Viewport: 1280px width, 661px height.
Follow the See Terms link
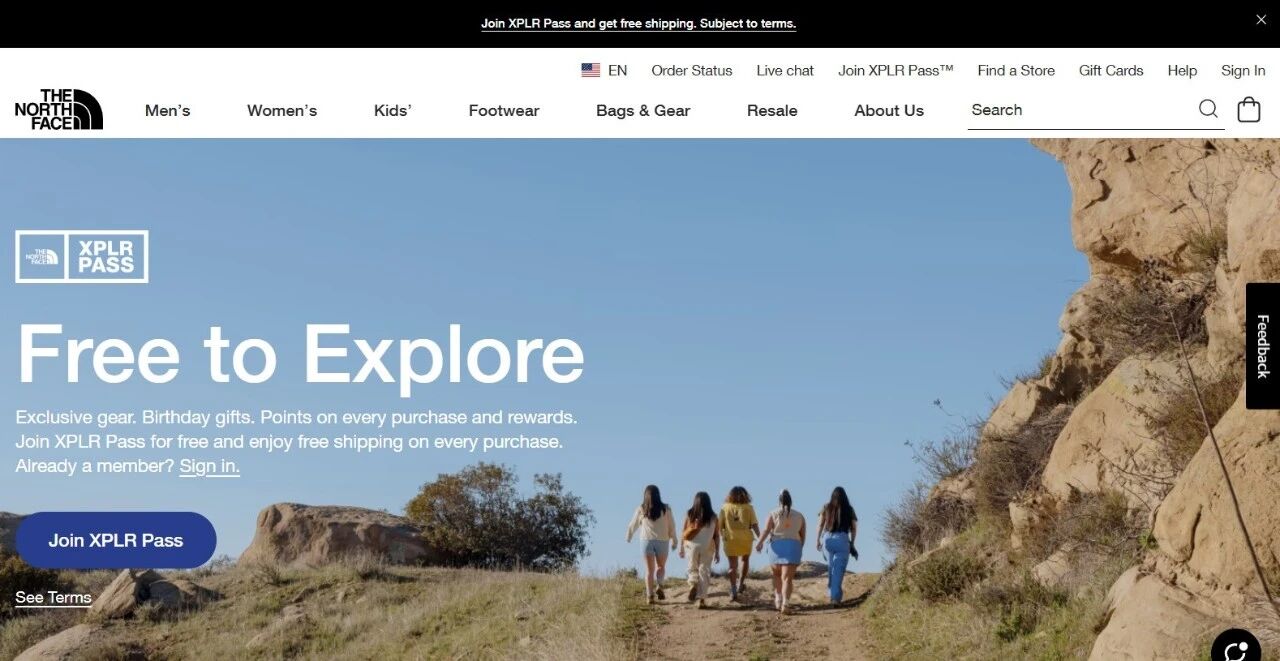coord(53,597)
